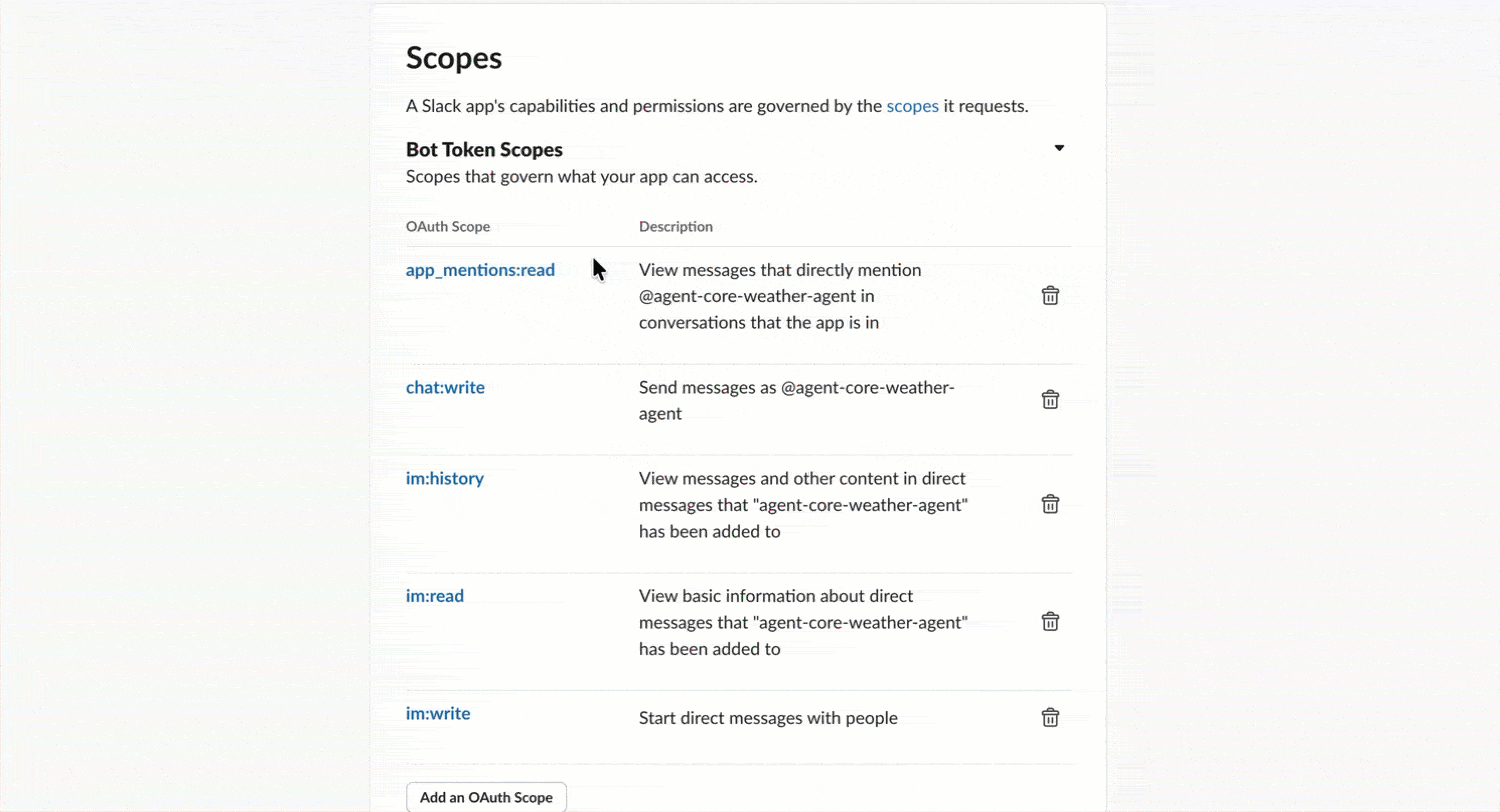Open the im:write scope link
1500x812 pixels.
(438, 713)
